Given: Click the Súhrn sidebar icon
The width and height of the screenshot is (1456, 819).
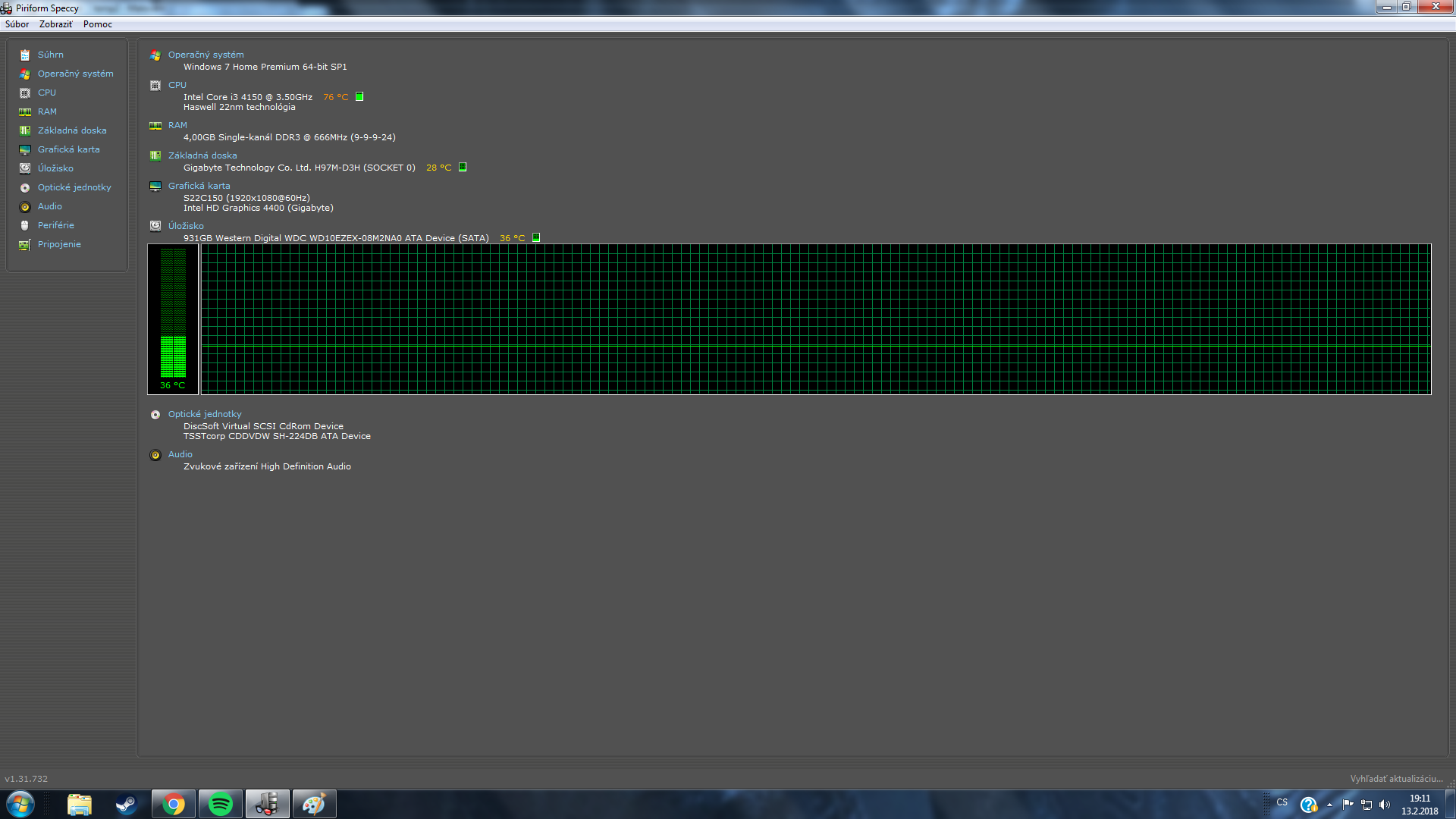Looking at the screenshot, I should (25, 55).
